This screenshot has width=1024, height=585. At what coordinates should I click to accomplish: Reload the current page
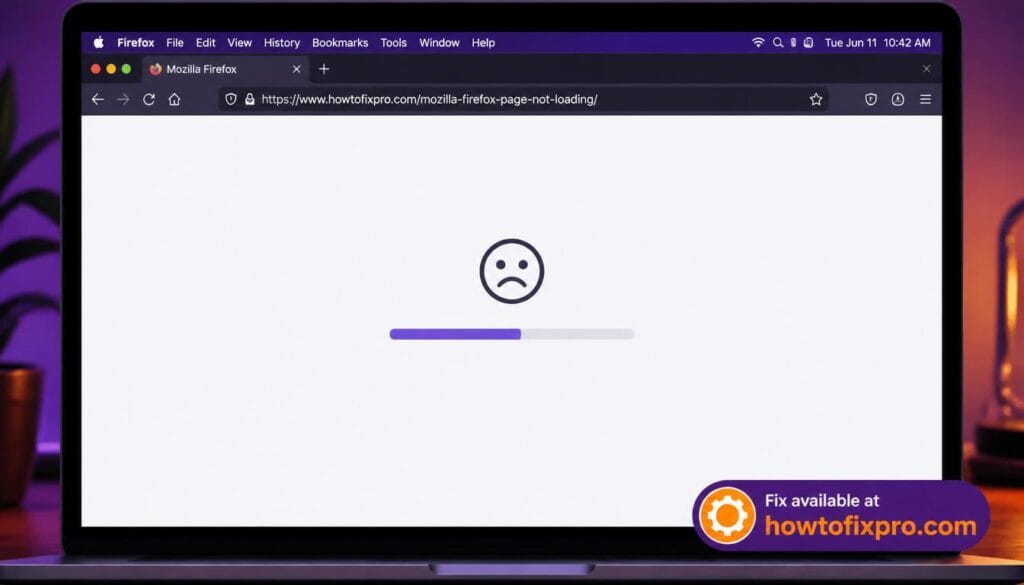pos(149,99)
